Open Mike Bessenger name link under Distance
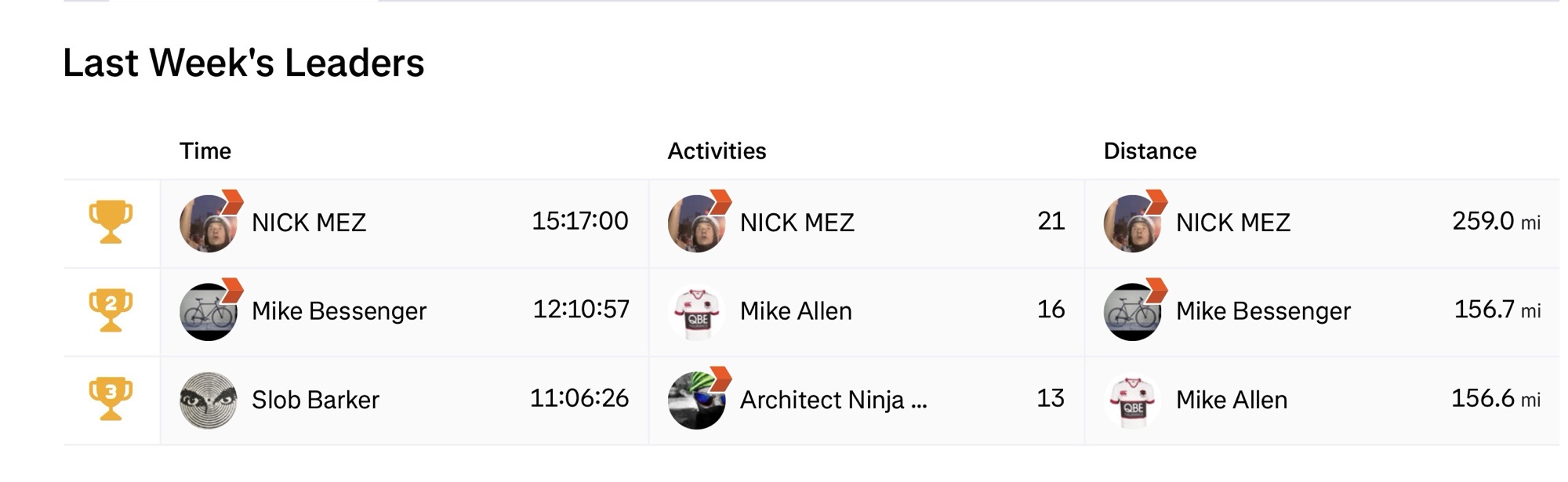1568x482 pixels. click(x=1263, y=311)
